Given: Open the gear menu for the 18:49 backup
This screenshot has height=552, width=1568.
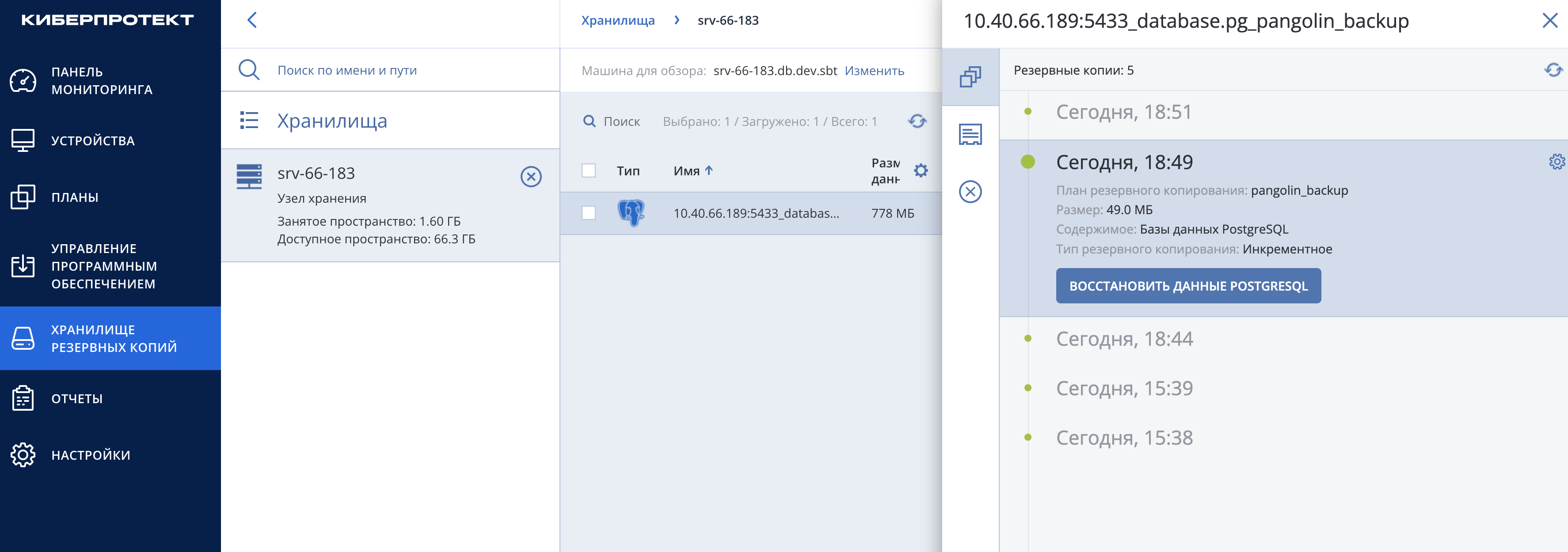Looking at the screenshot, I should point(1557,162).
